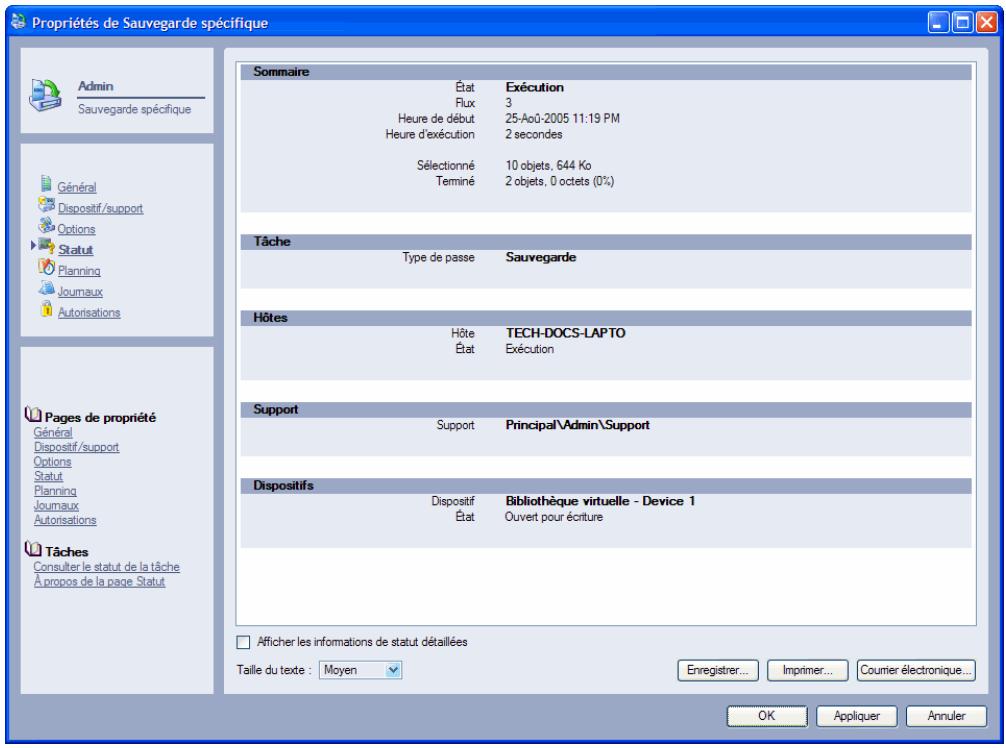Click the Options gear icon in navigation
This screenshot has height=748, width=1006.
point(46,226)
